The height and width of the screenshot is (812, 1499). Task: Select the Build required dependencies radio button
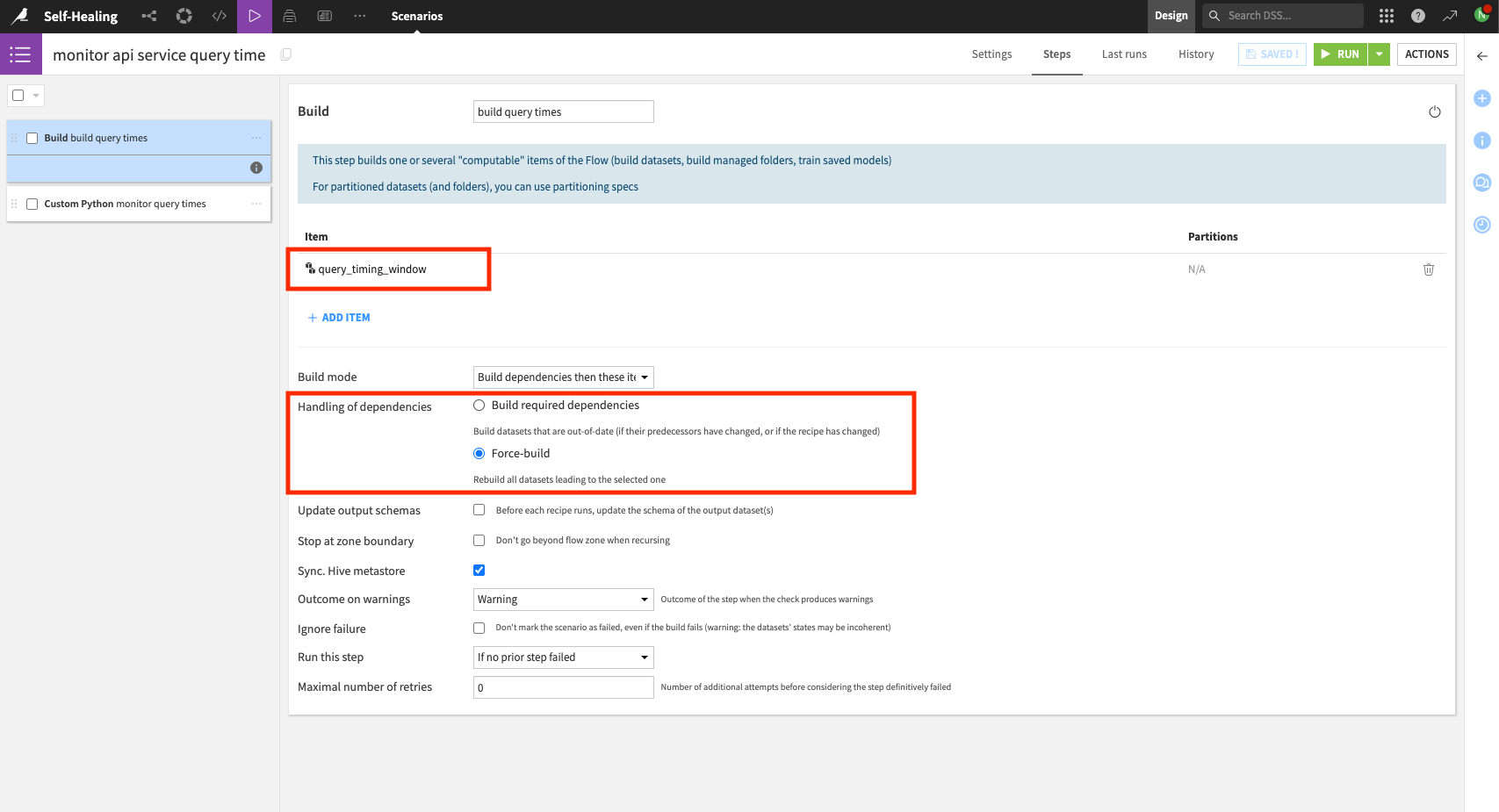click(479, 405)
